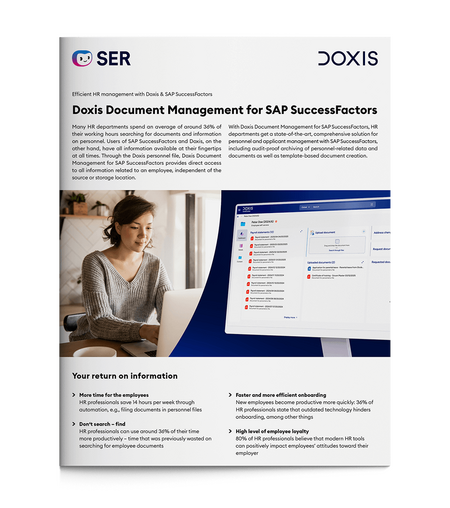
Task: Click the 'Payroll statements' heading in the monitor
Action: coord(262,232)
